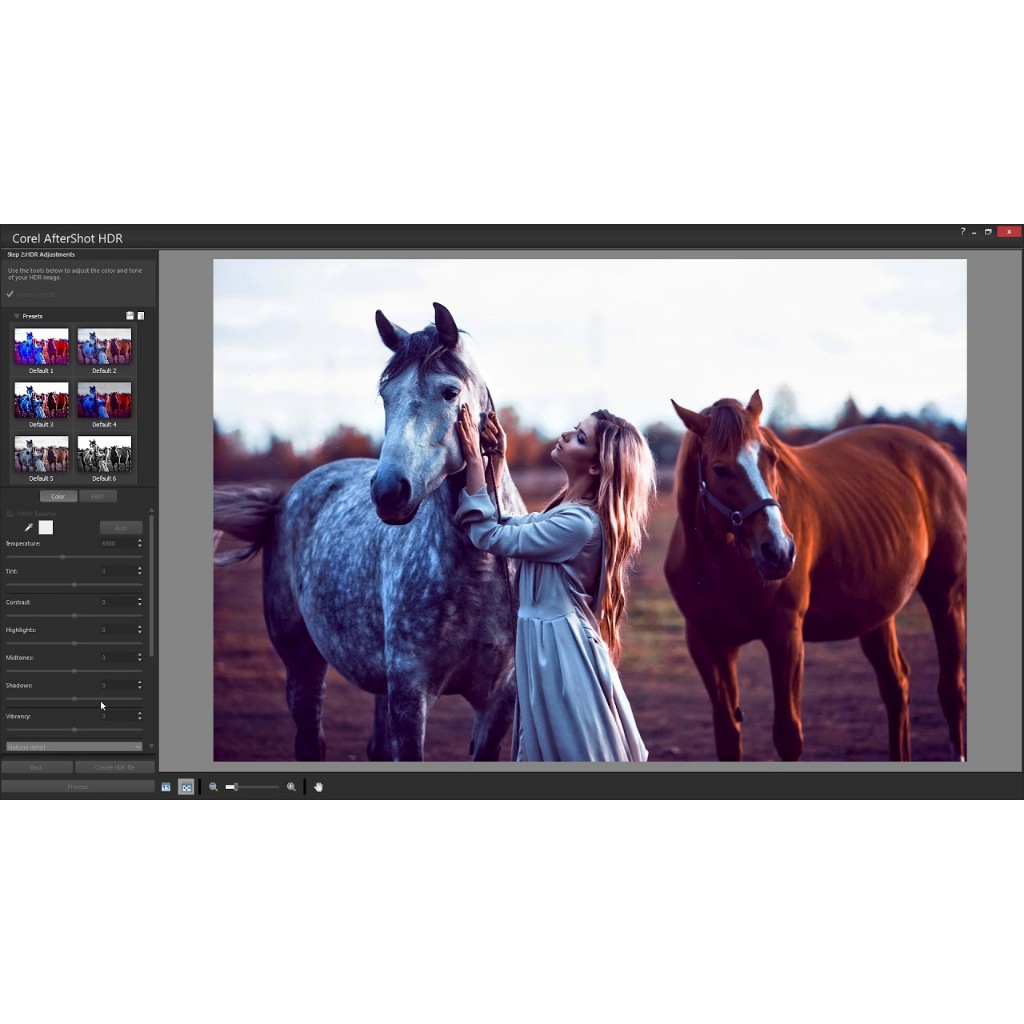This screenshot has width=1024, height=1024.
Task: Restore down the Corel AfterShot HDR window
Action: pos(988,232)
